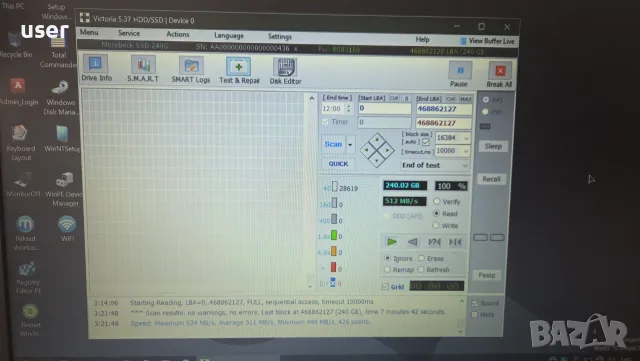Open Drive Info panel
640x361 pixels.
[x=96, y=69]
